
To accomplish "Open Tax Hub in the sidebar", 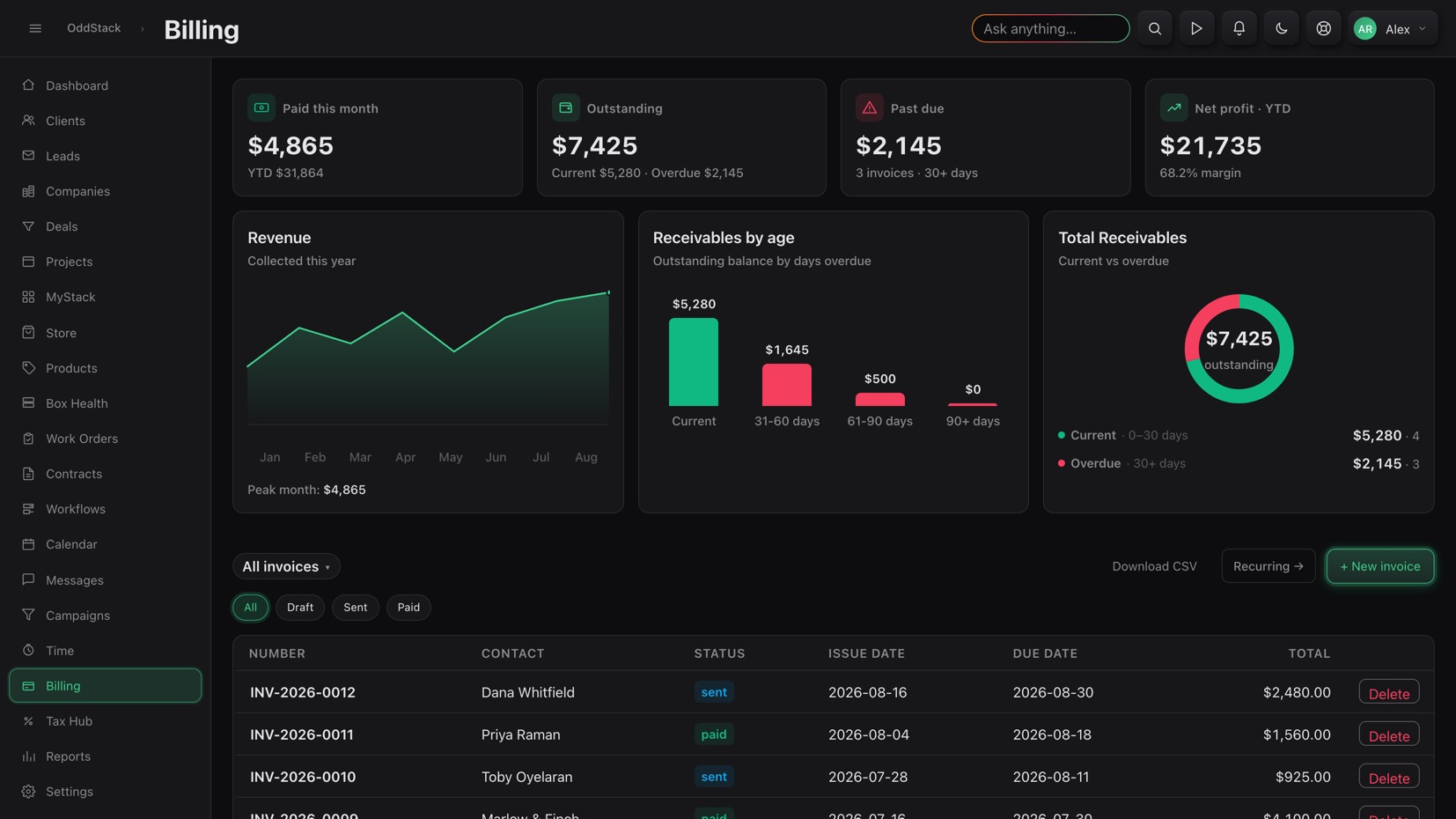I will pyautogui.click(x=105, y=721).
